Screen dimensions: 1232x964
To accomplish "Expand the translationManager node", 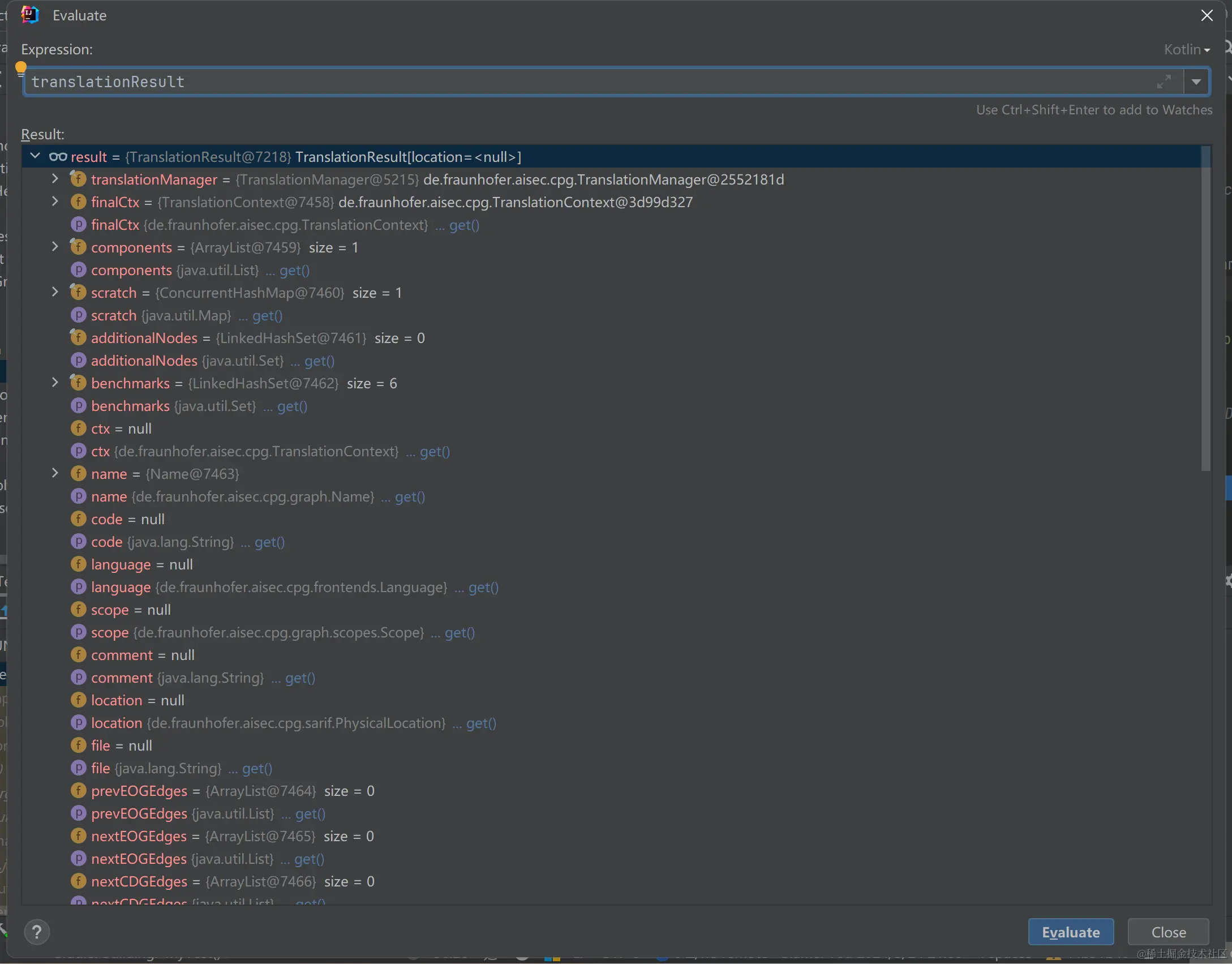I will point(55,179).
